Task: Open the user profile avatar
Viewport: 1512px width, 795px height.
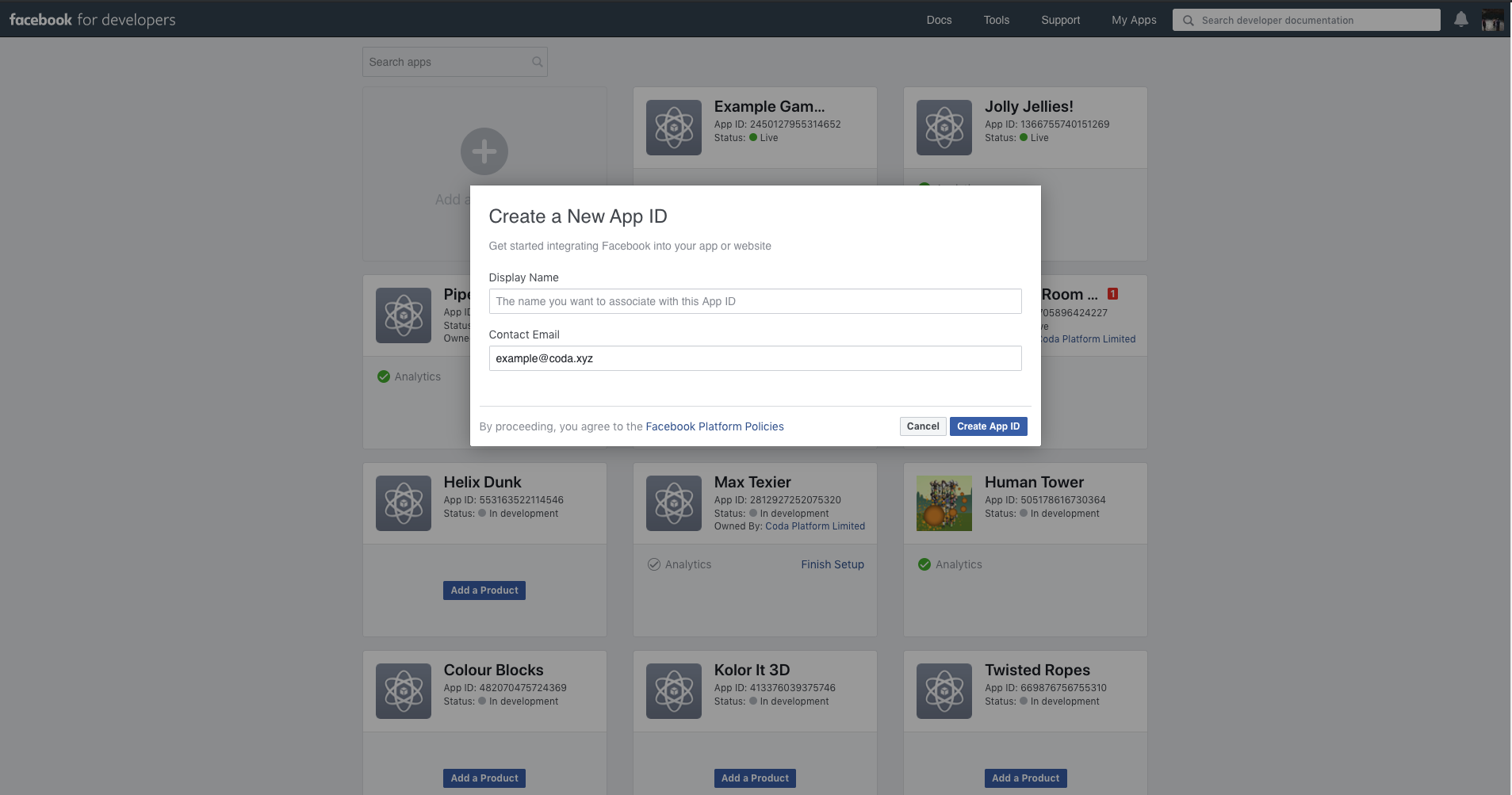Action: click(1492, 20)
